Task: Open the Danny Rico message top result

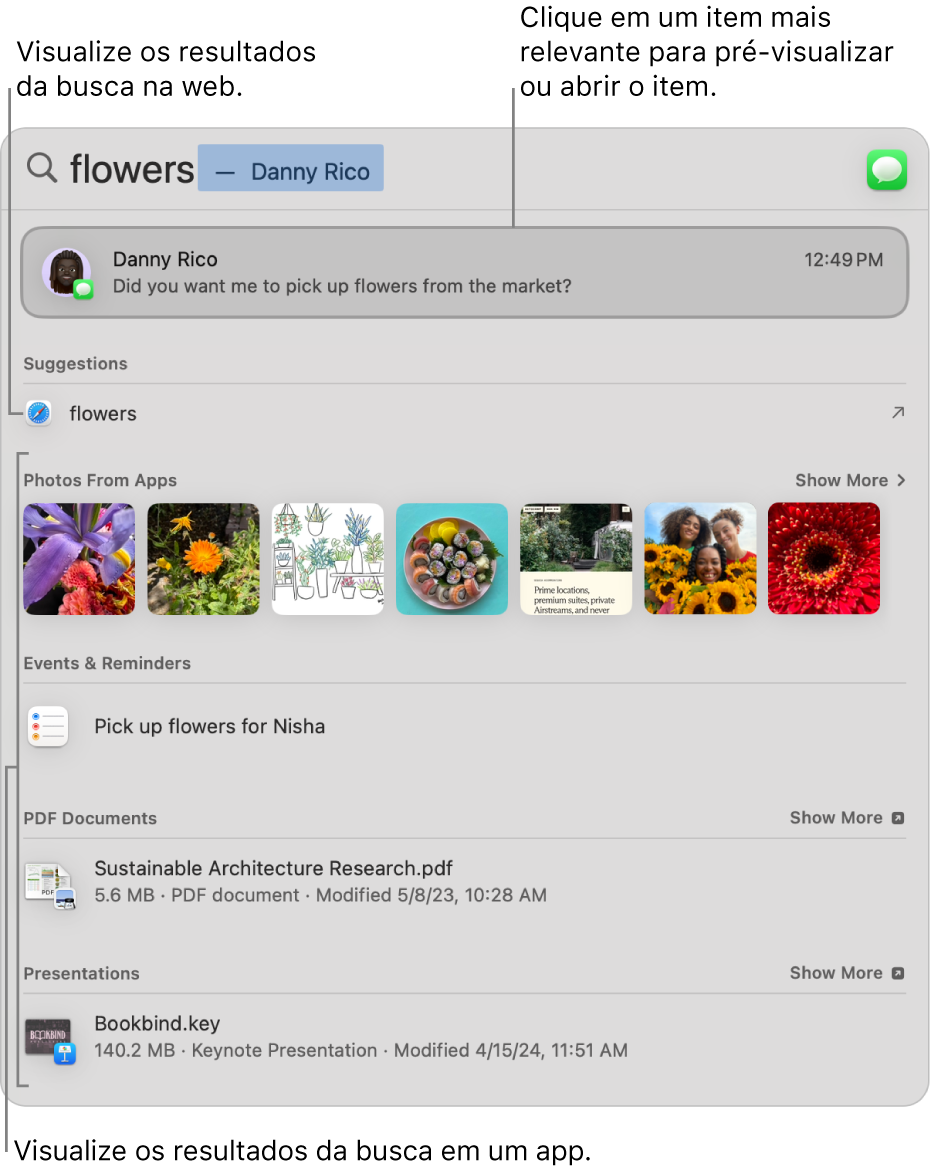Action: point(464,273)
